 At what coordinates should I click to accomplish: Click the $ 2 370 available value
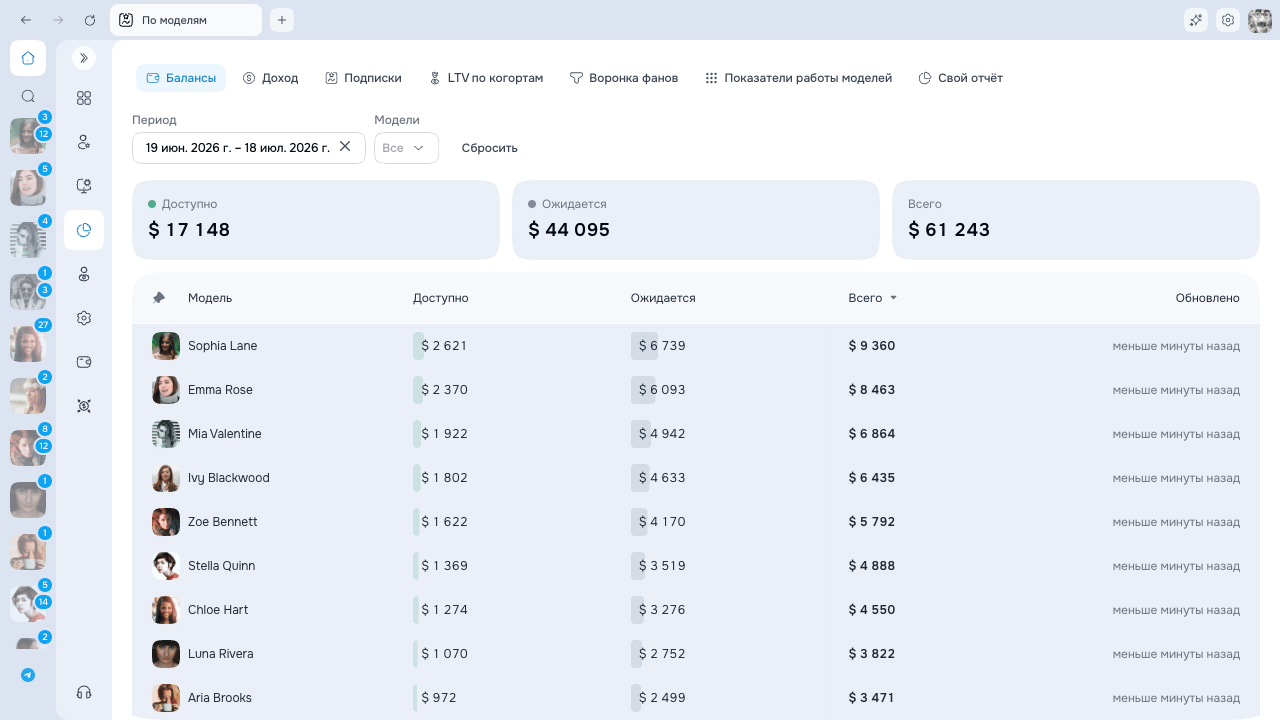[444, 390]
